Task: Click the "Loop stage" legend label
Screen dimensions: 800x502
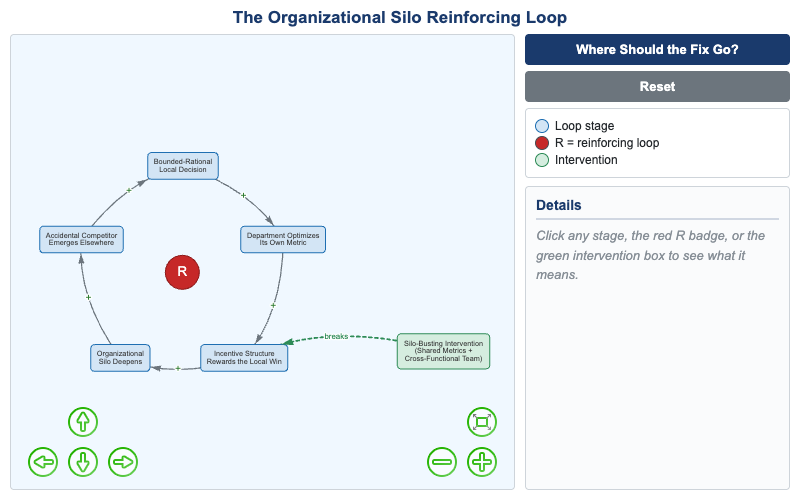Action: [584, 126]
